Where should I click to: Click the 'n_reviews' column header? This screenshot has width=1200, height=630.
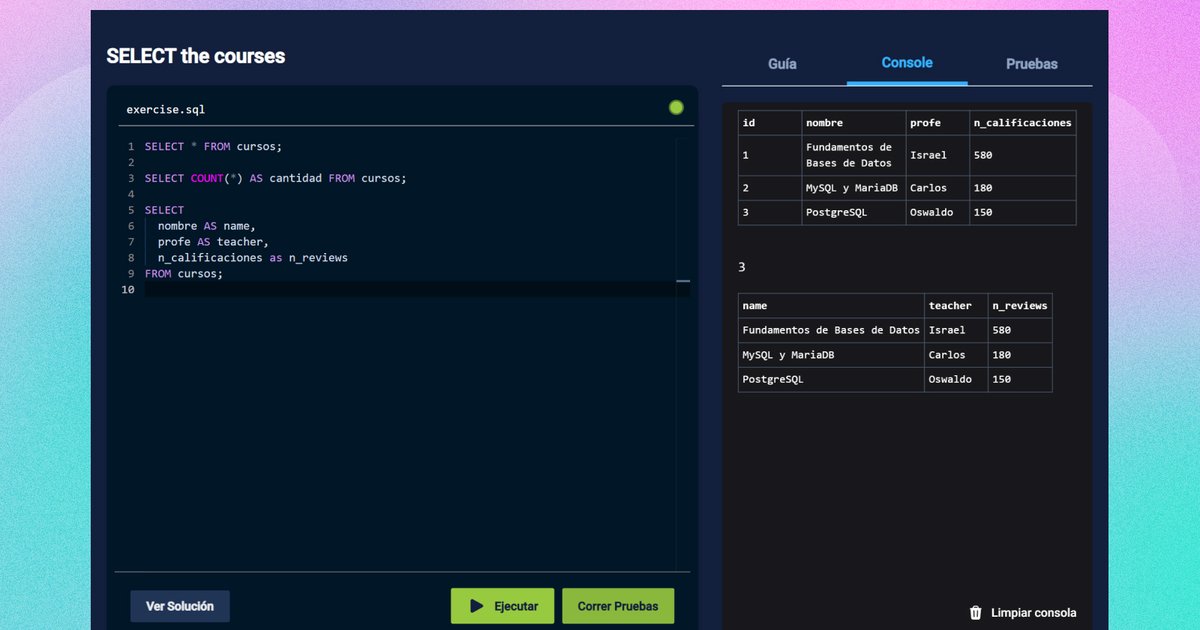tap(1020, 306)
